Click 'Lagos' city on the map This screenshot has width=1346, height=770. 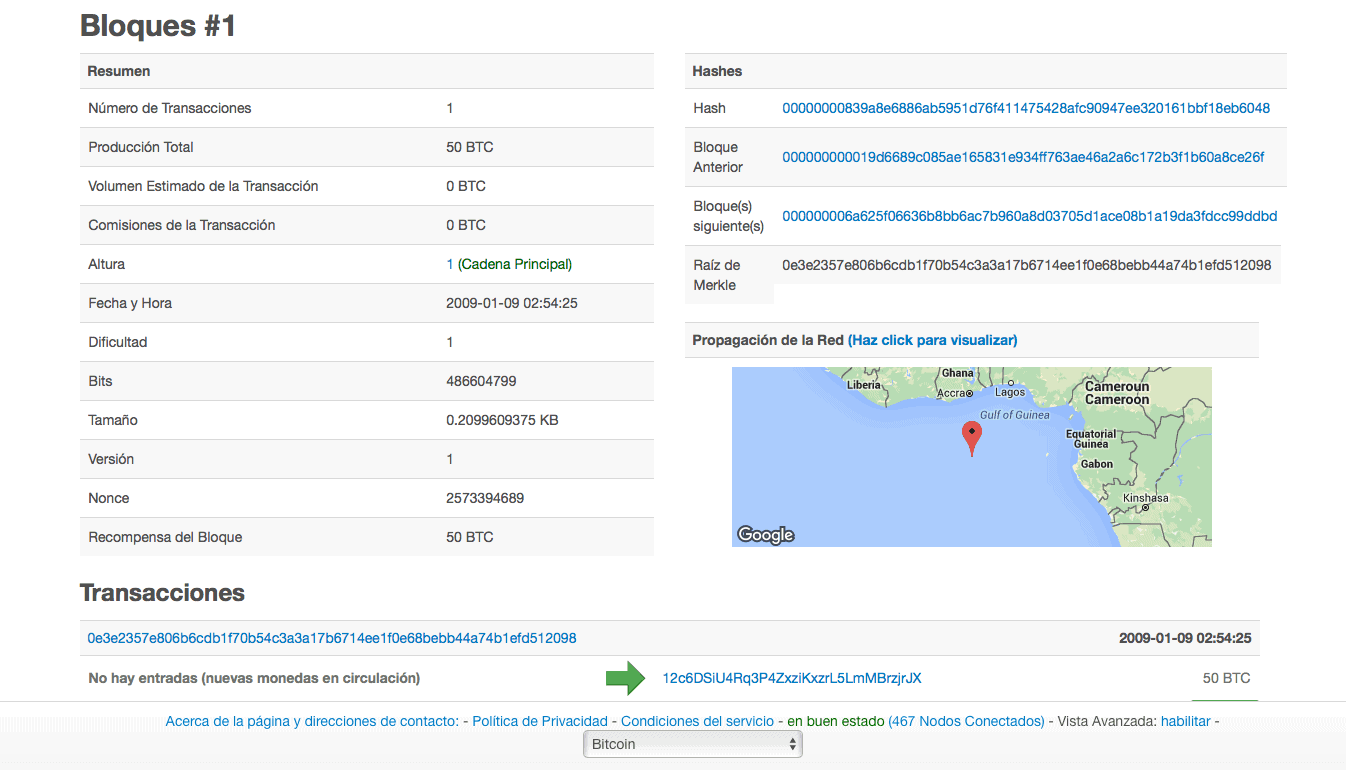click(1010, 393)
